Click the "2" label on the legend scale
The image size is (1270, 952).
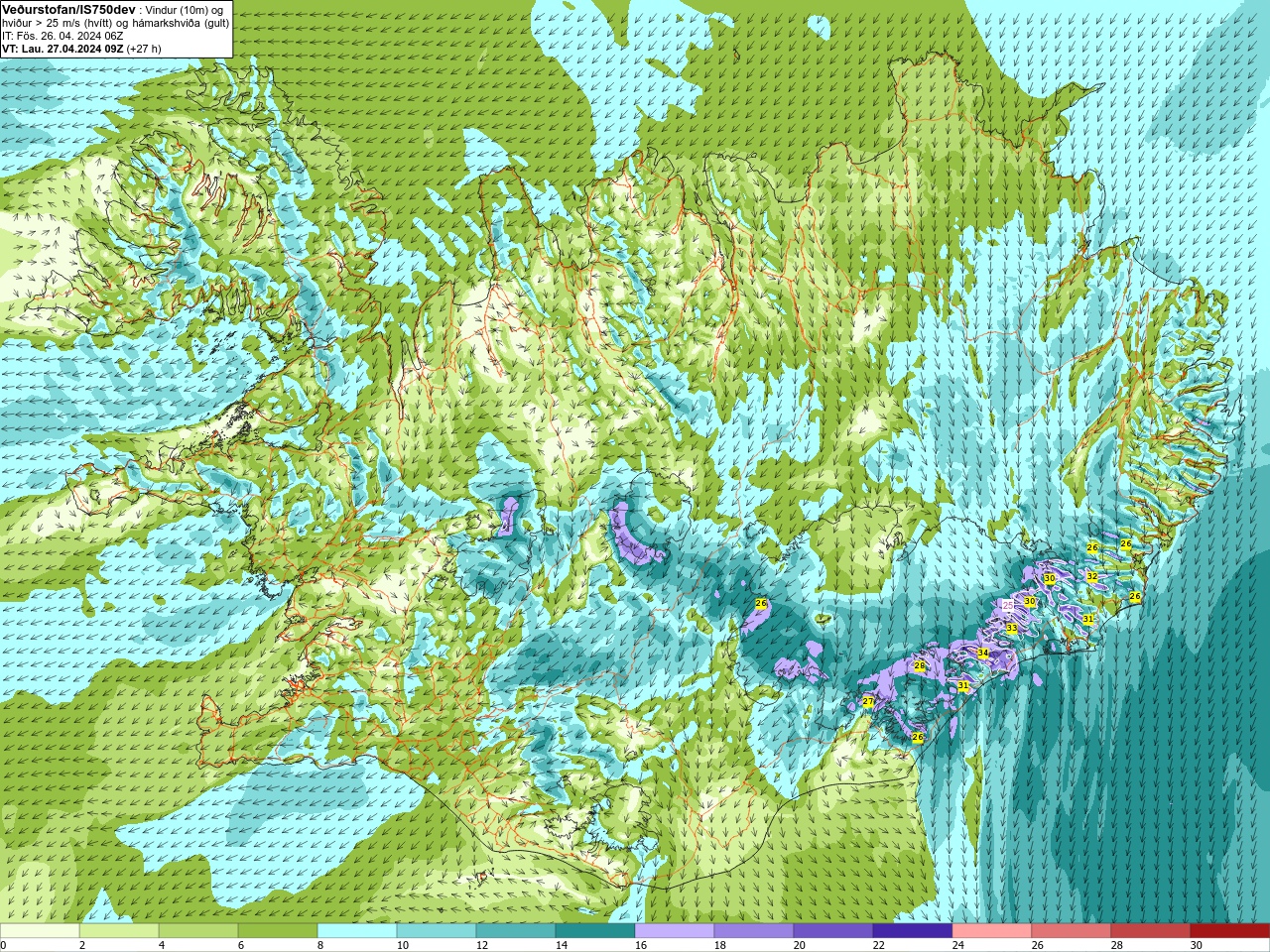pyautogui.click(x=81, y=945)
